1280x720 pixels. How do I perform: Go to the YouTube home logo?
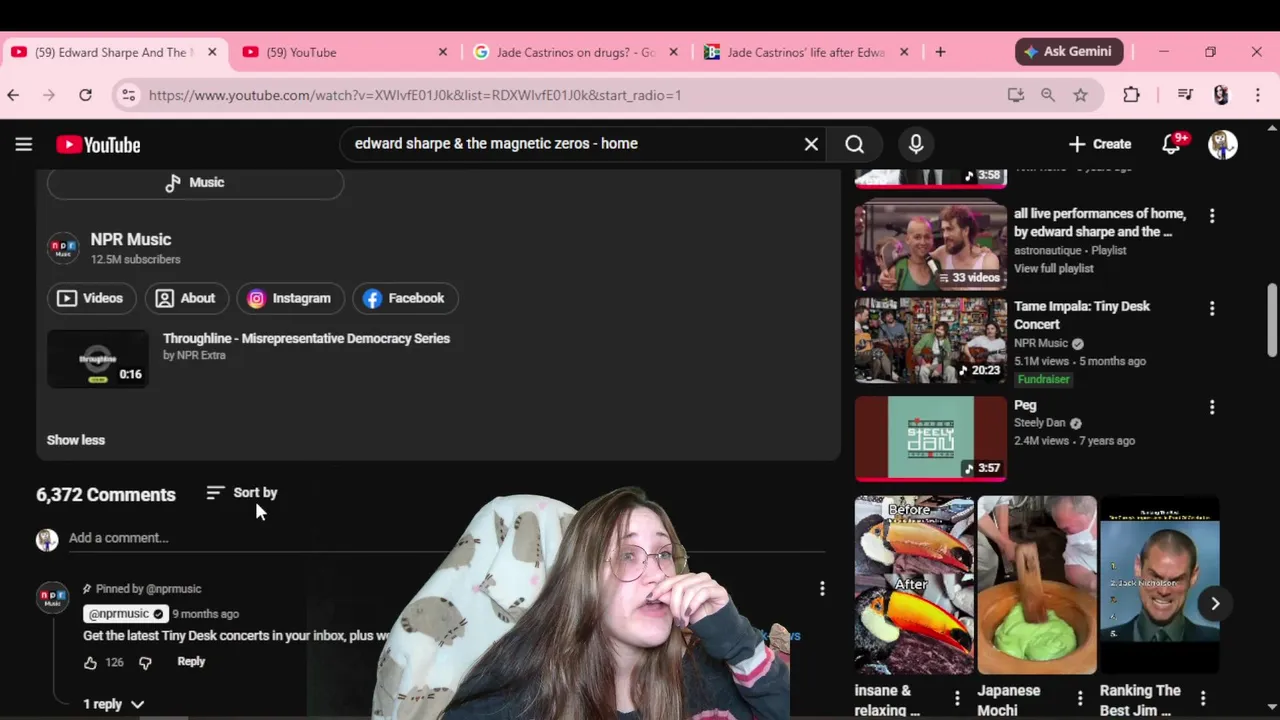(98, 145)
